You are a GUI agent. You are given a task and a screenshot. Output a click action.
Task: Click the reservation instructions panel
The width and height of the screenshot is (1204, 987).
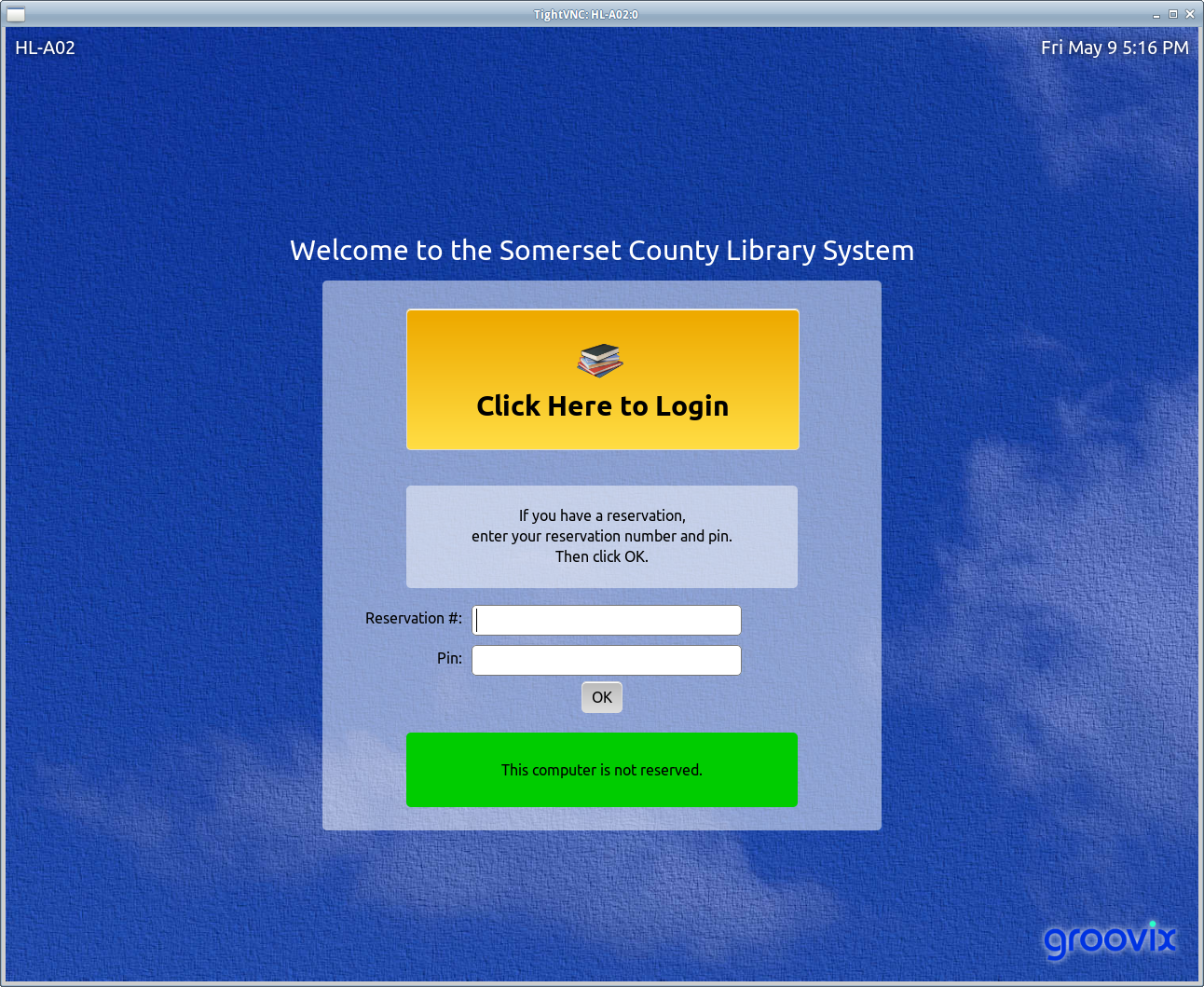coord(601,537)
